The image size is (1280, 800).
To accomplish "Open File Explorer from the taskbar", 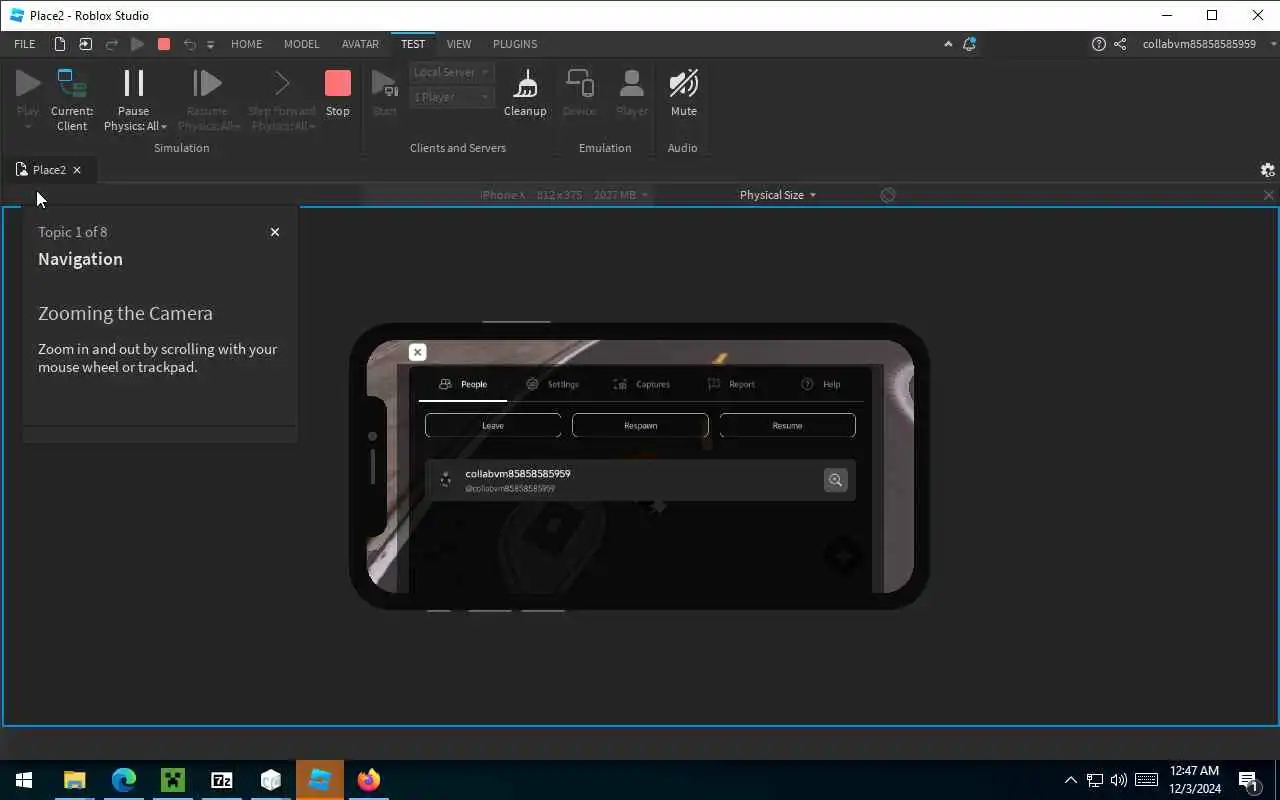I will tap(75, 780).
